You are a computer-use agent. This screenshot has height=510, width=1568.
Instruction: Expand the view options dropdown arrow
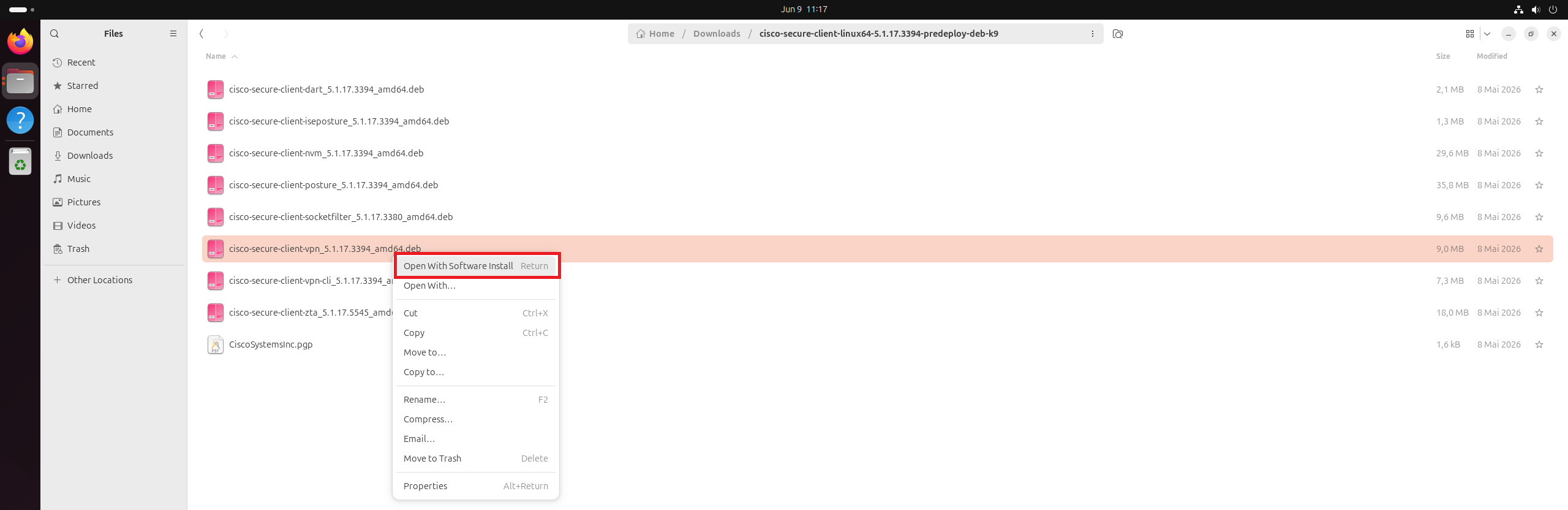coord(1487,34)
